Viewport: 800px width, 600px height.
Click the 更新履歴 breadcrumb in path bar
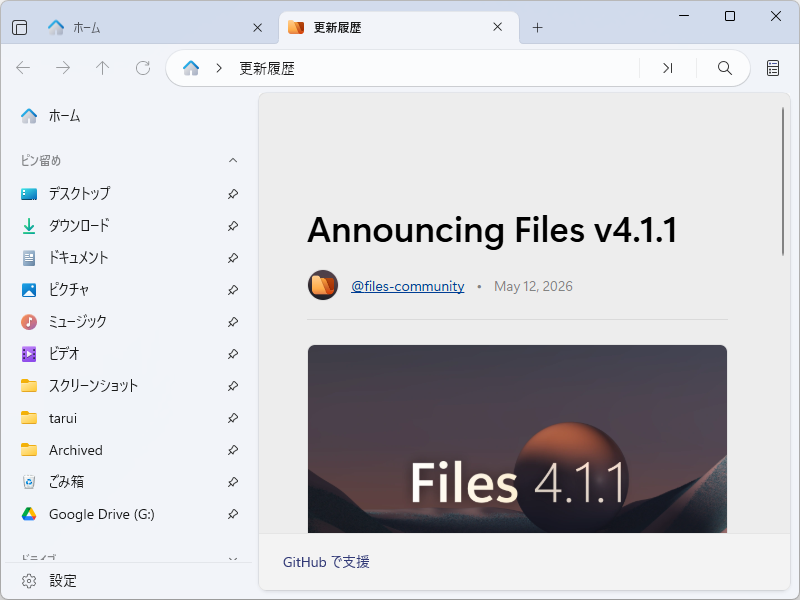tap(267, 68)
